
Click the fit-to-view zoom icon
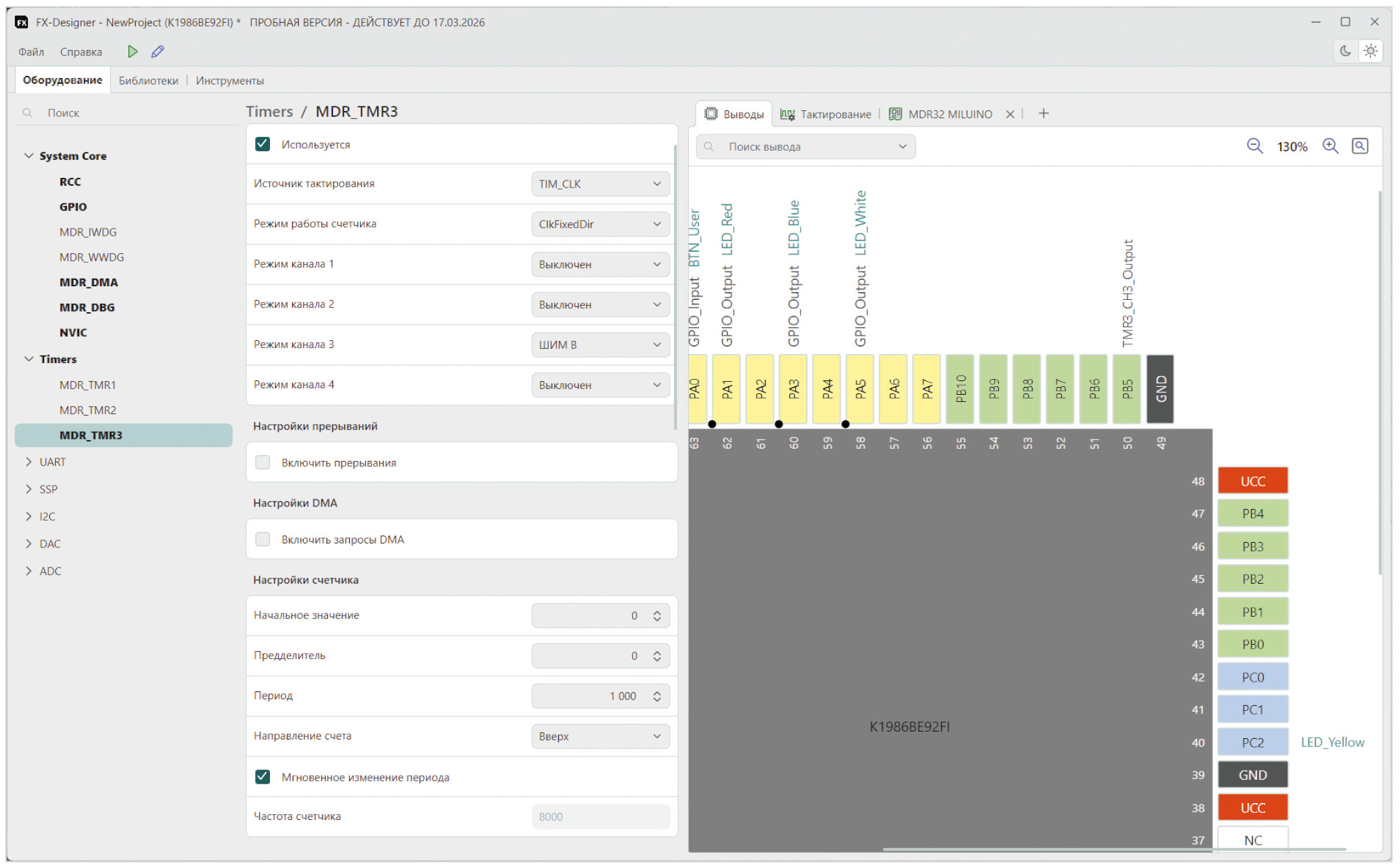pyautogui.click(x=1360, y=146)
